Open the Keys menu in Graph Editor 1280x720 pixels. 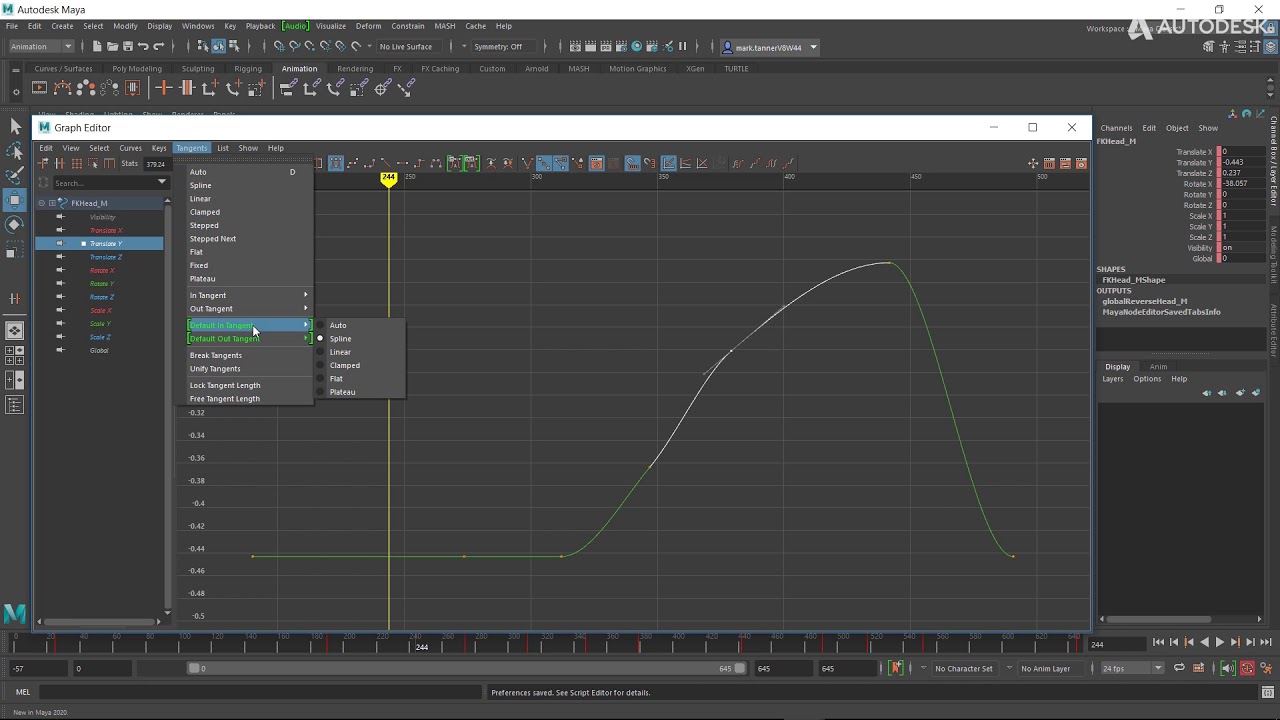pos(159,148)
